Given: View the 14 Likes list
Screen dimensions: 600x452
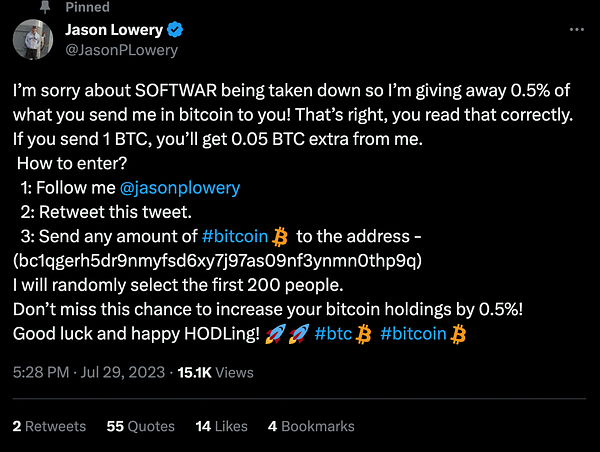Looking at the screenshot, I should pyautogui.click(x=221, y=426).
